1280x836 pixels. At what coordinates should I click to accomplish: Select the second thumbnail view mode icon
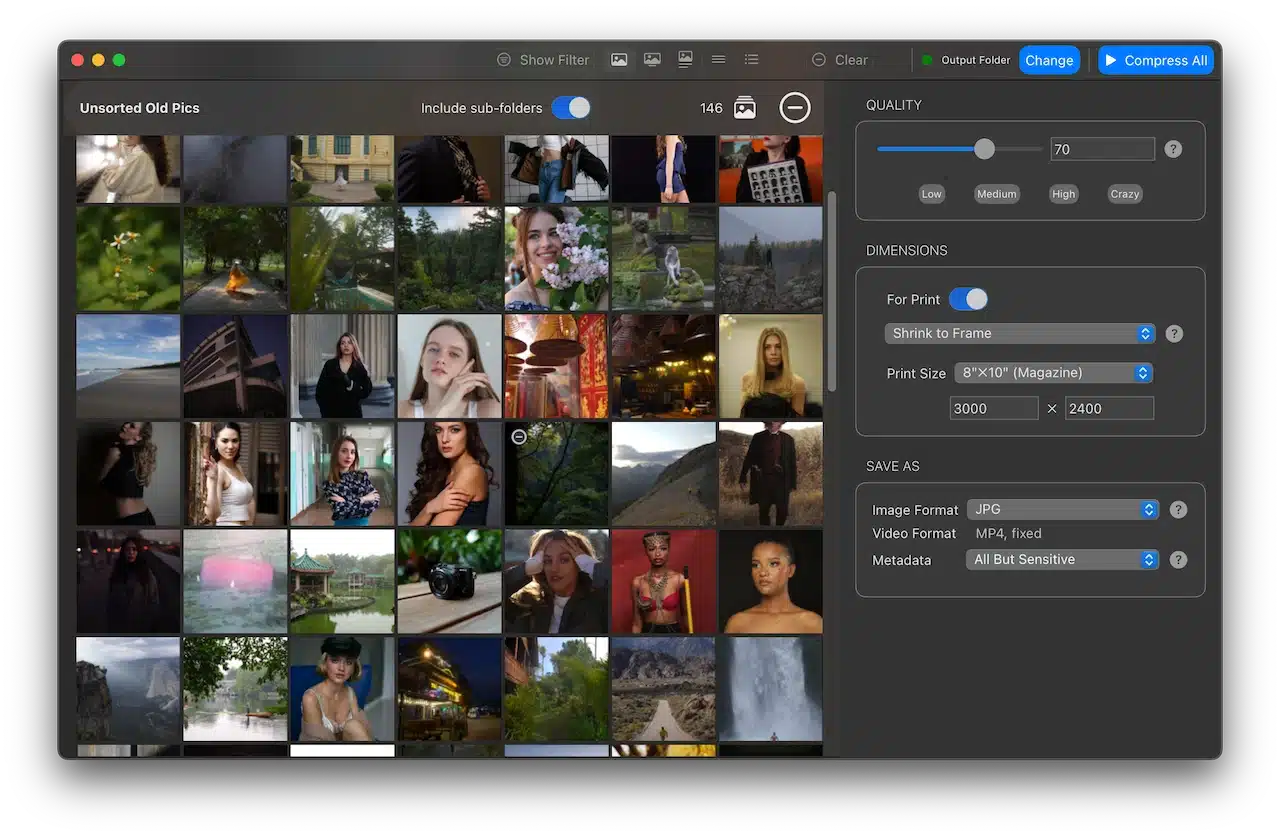(x=652, y=60)
